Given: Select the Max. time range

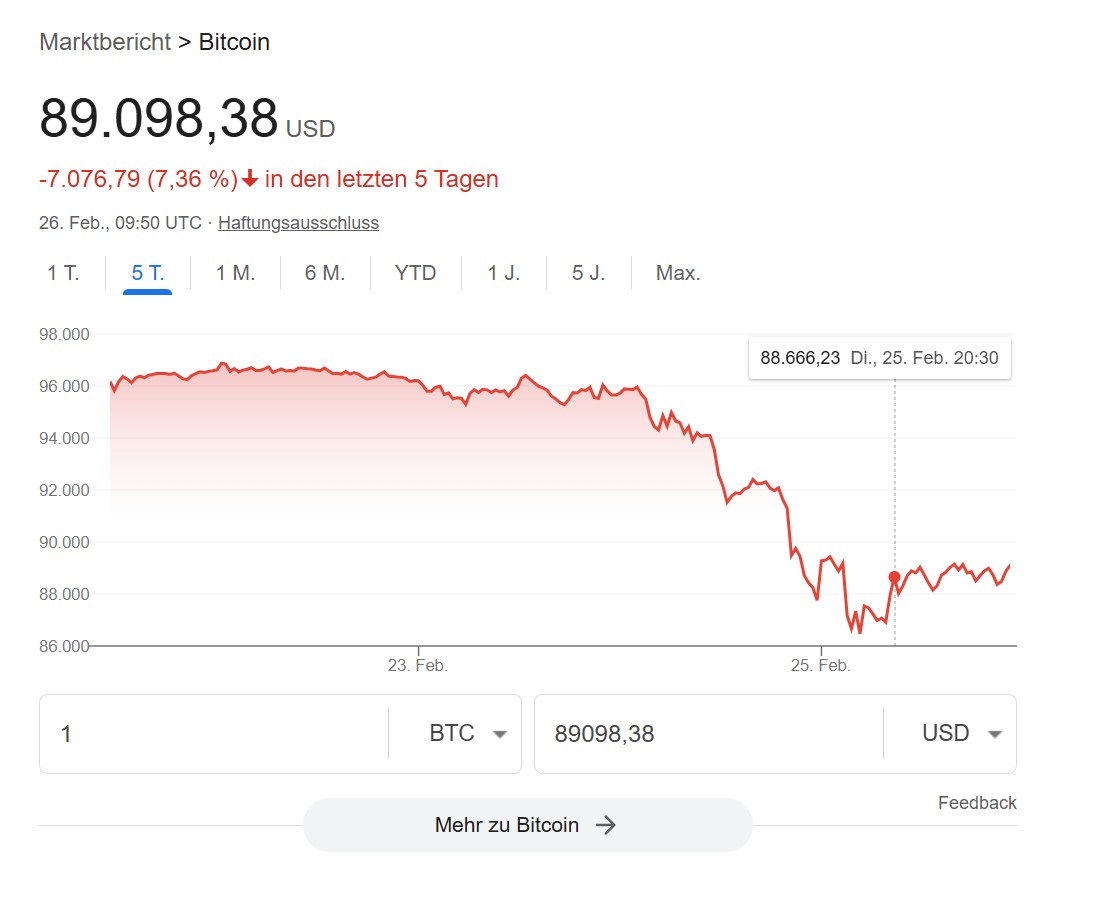Looking at the screenshot, I should (678, 273).
